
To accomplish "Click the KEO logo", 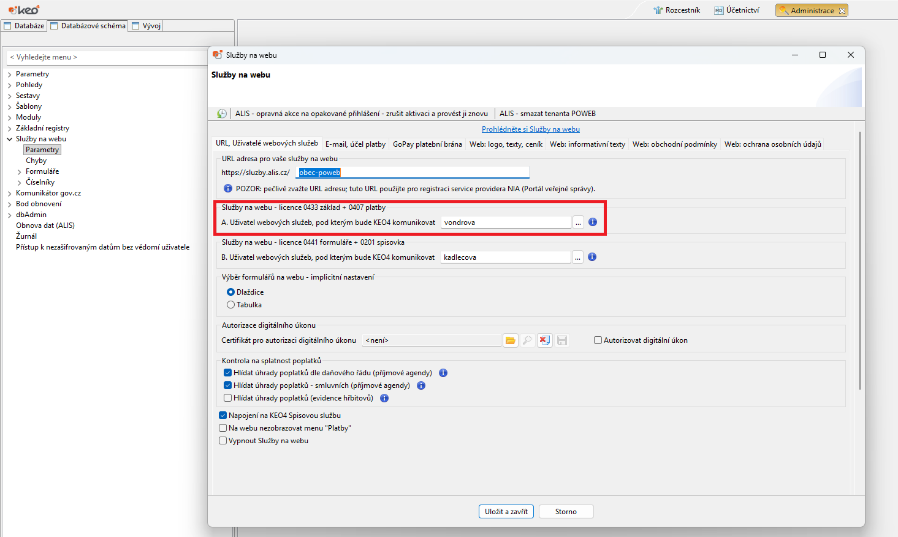I will click(x=23, y=10).
